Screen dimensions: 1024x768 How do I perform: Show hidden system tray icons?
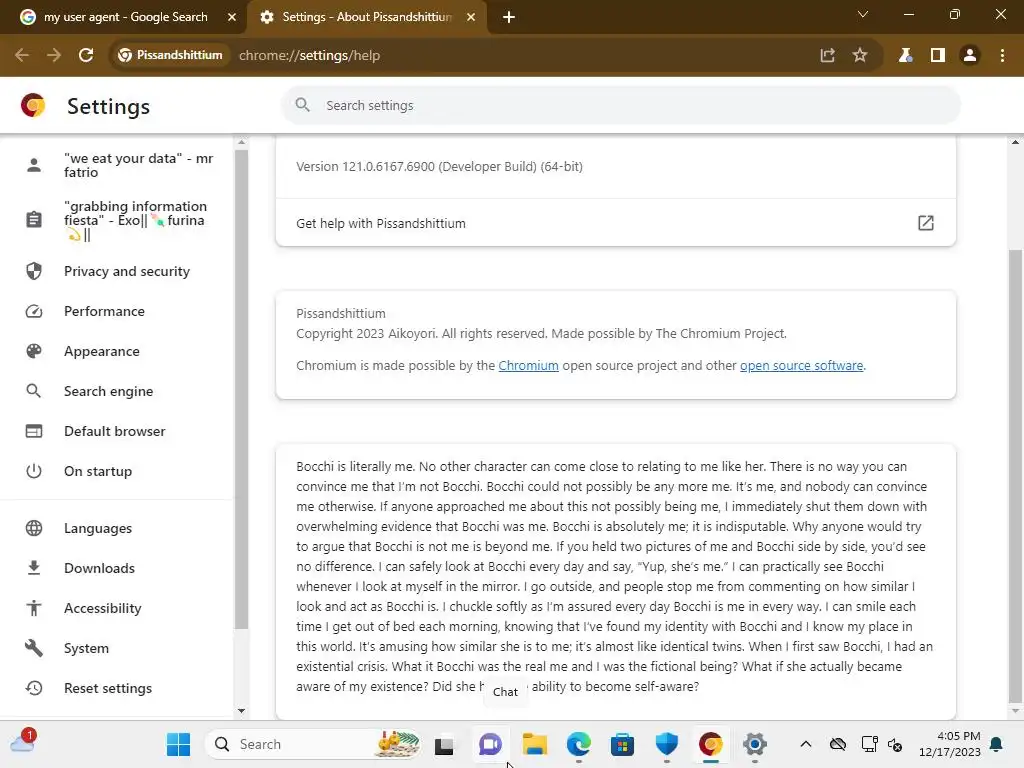pos(806,744)
